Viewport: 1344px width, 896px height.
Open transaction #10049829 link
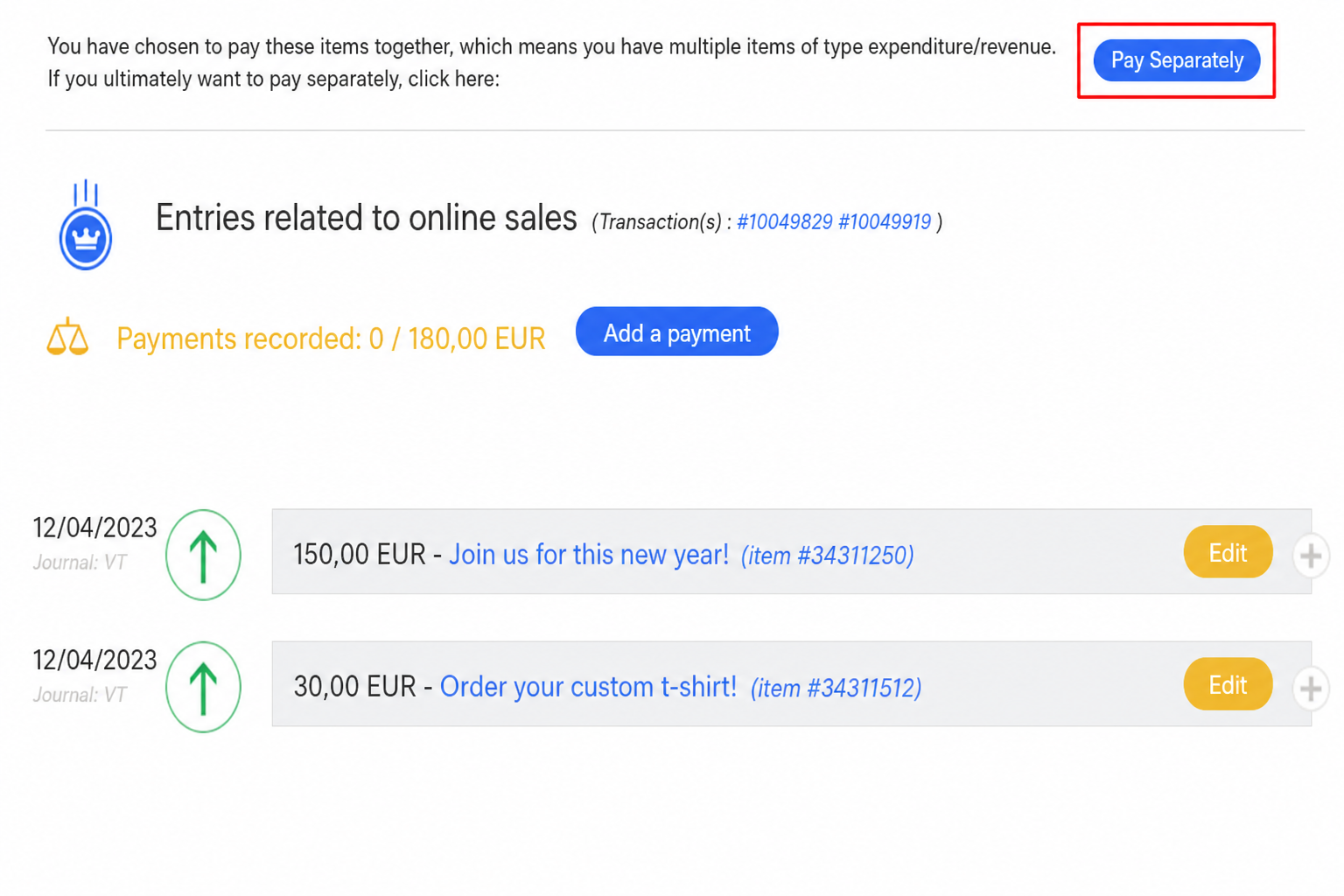pyautogui.click(x=785, y=222)
